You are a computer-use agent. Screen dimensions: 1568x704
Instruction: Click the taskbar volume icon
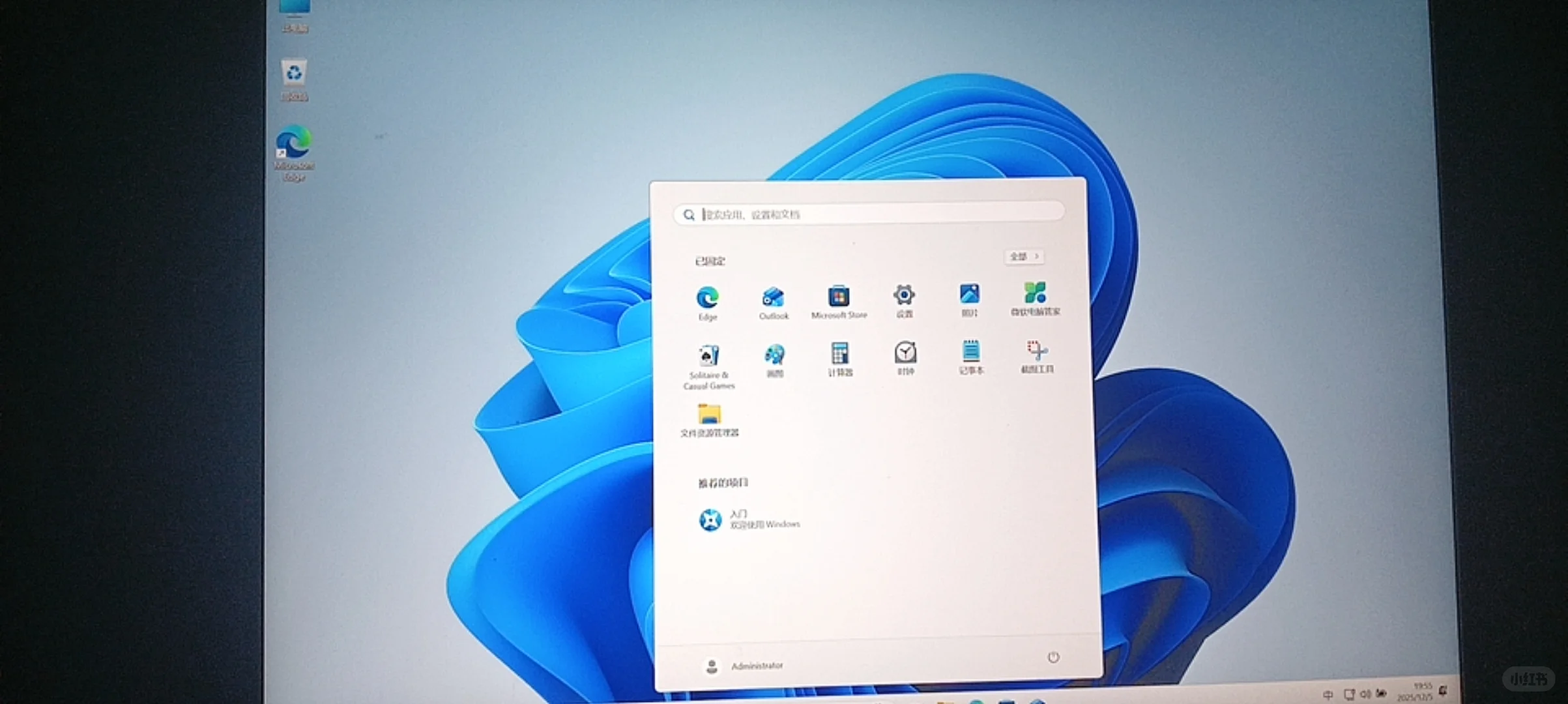1365,694
